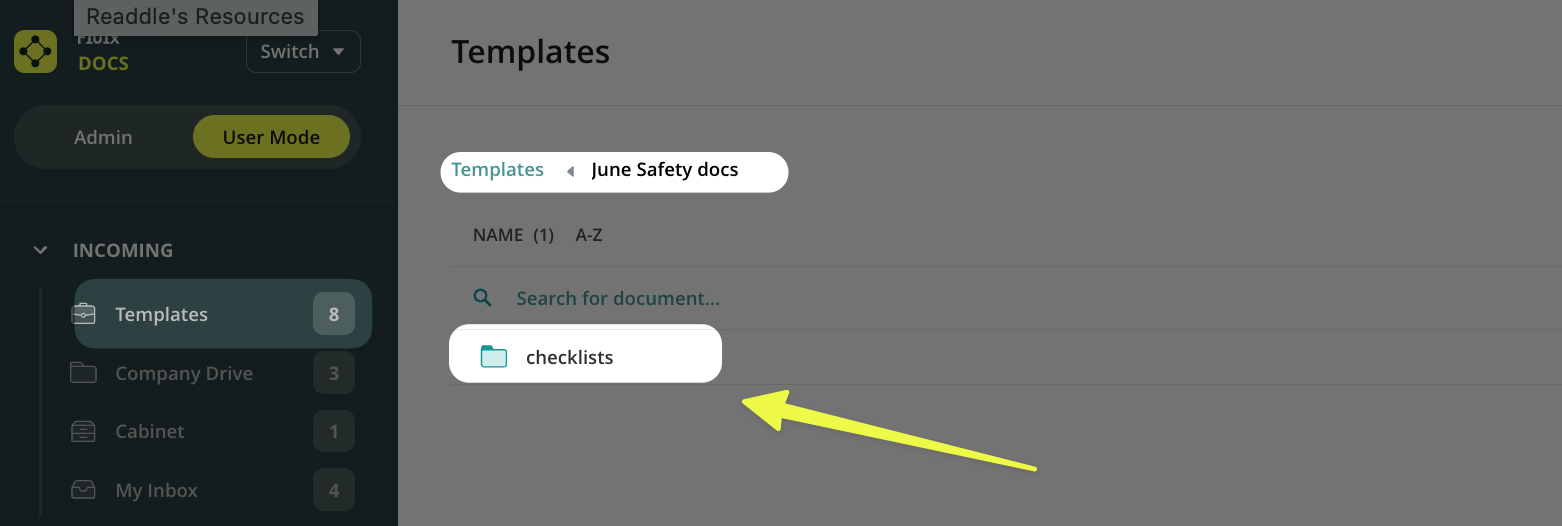This screenshot has height=526, width=1562.
Task: Click the magnifying glass search icon
Action: point(482,298)
